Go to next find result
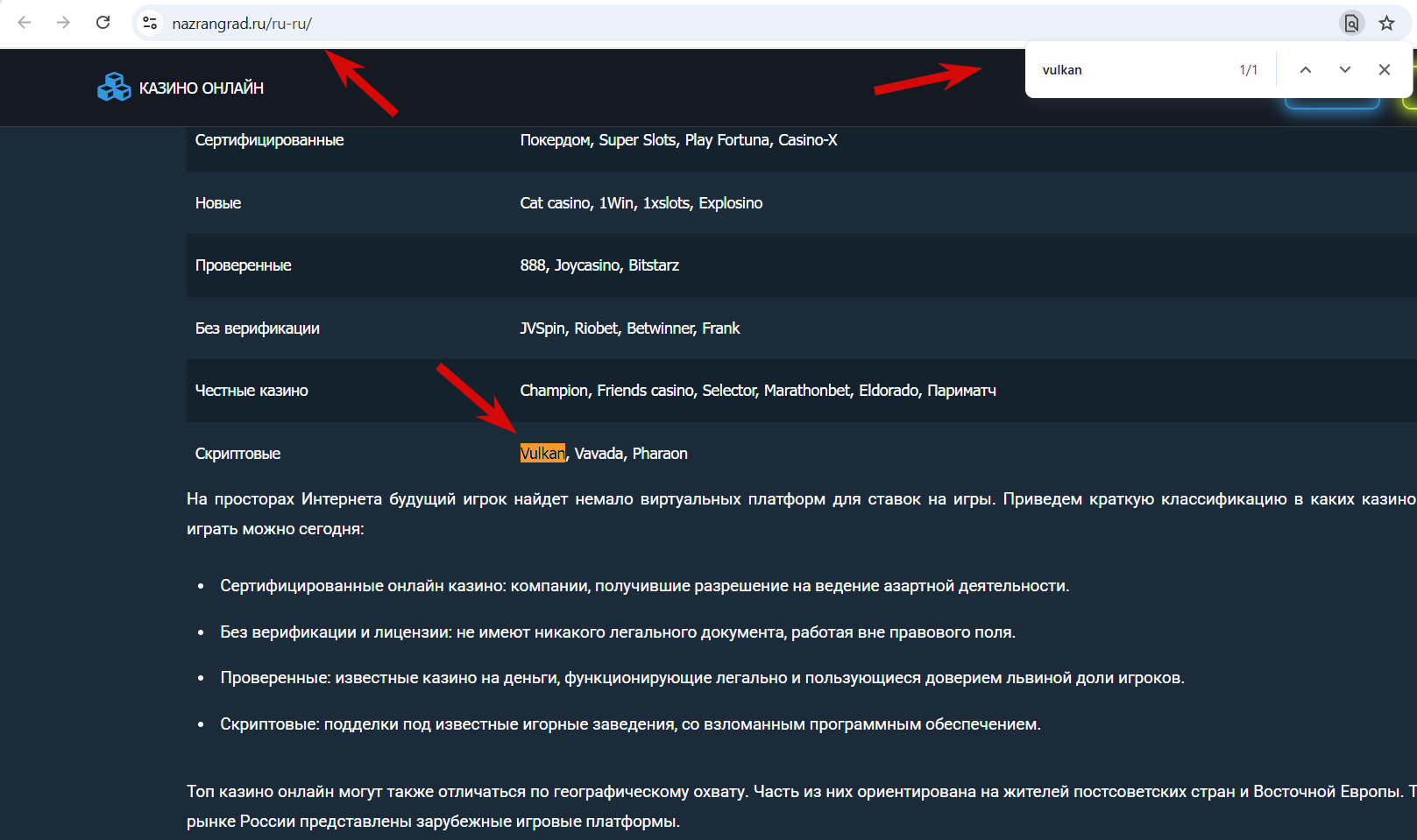1417x840 pixels. (x=1345, y=70)
